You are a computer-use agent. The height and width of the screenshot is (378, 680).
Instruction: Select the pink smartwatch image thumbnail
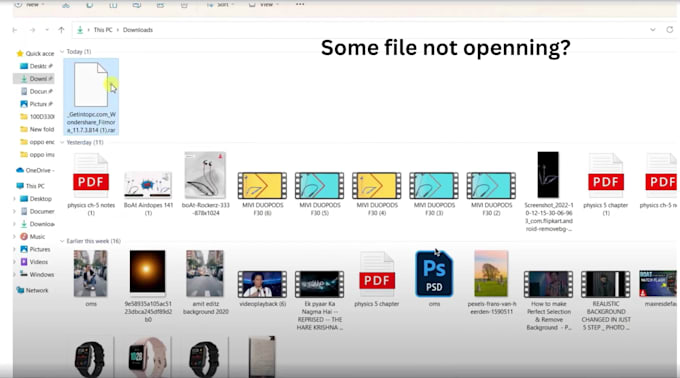148,357
